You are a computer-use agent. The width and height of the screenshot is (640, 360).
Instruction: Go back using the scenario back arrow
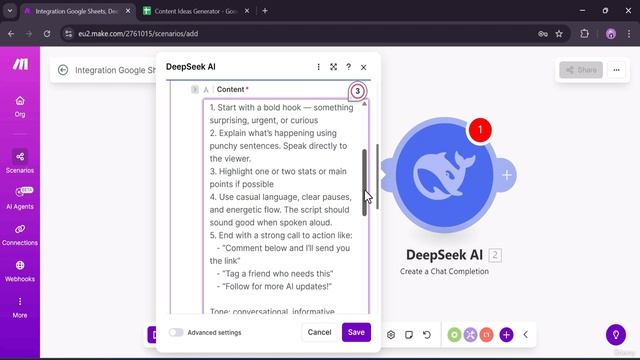click(63, 70)
